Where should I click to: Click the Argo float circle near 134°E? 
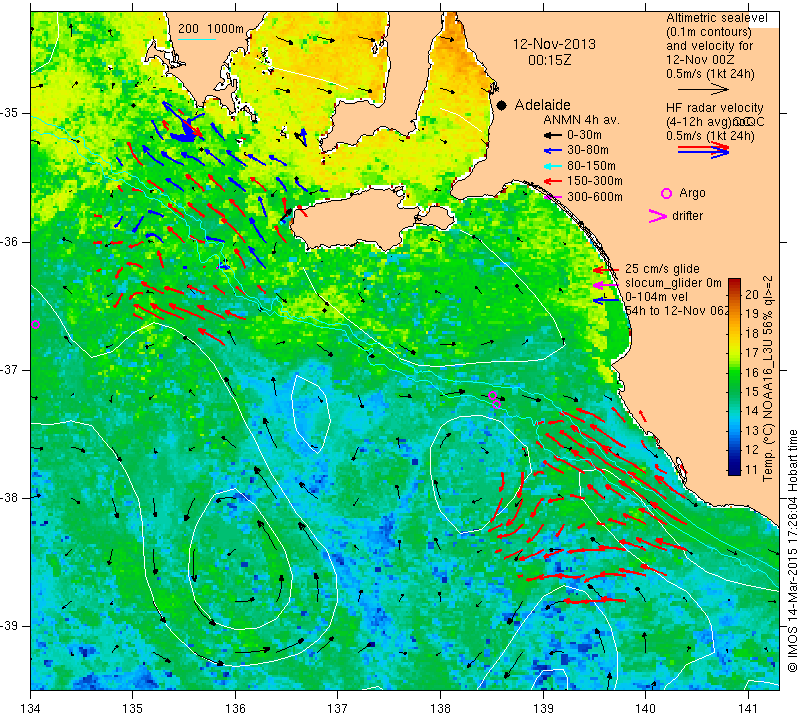click(x=35, y=325)
